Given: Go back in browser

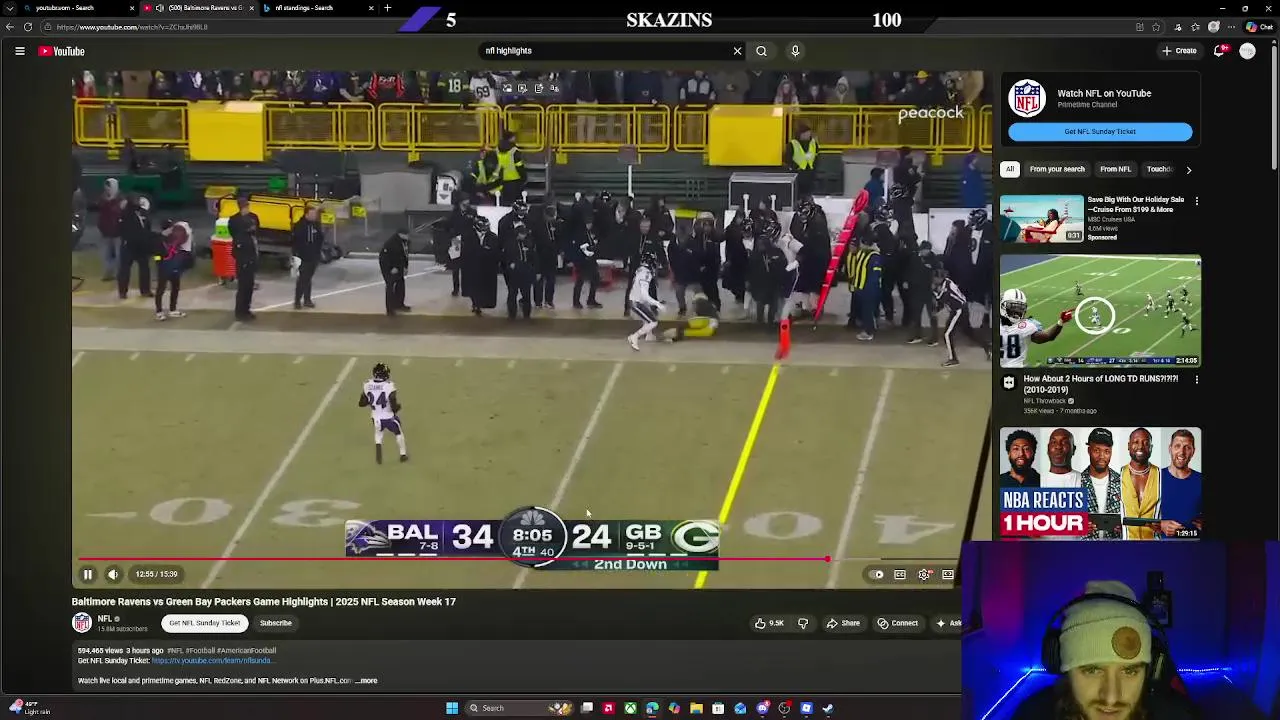Looking at the screenshot, I should (9, 27).
